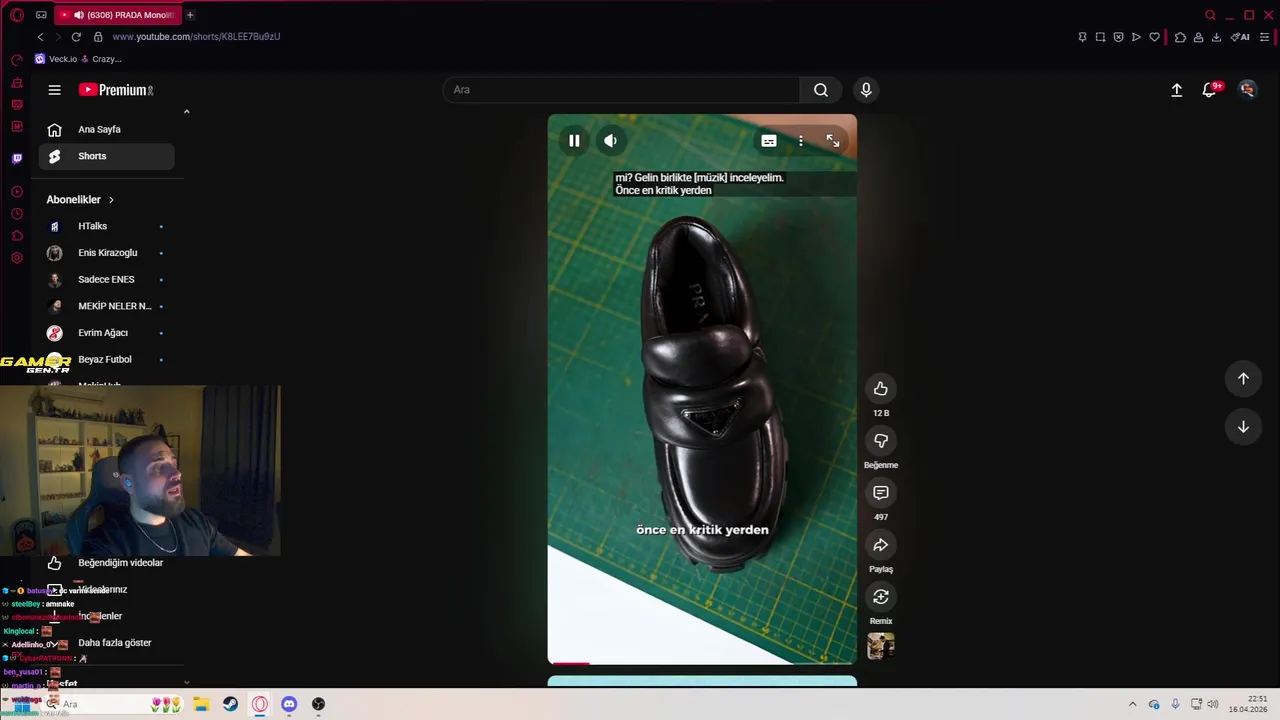Open the Short's sound thumbnail
The image size is (1280, 720).
881,646
